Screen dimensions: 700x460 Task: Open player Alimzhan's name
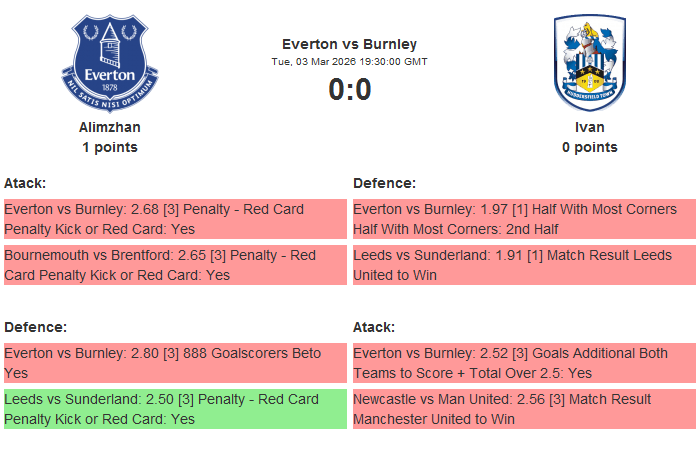110,127
